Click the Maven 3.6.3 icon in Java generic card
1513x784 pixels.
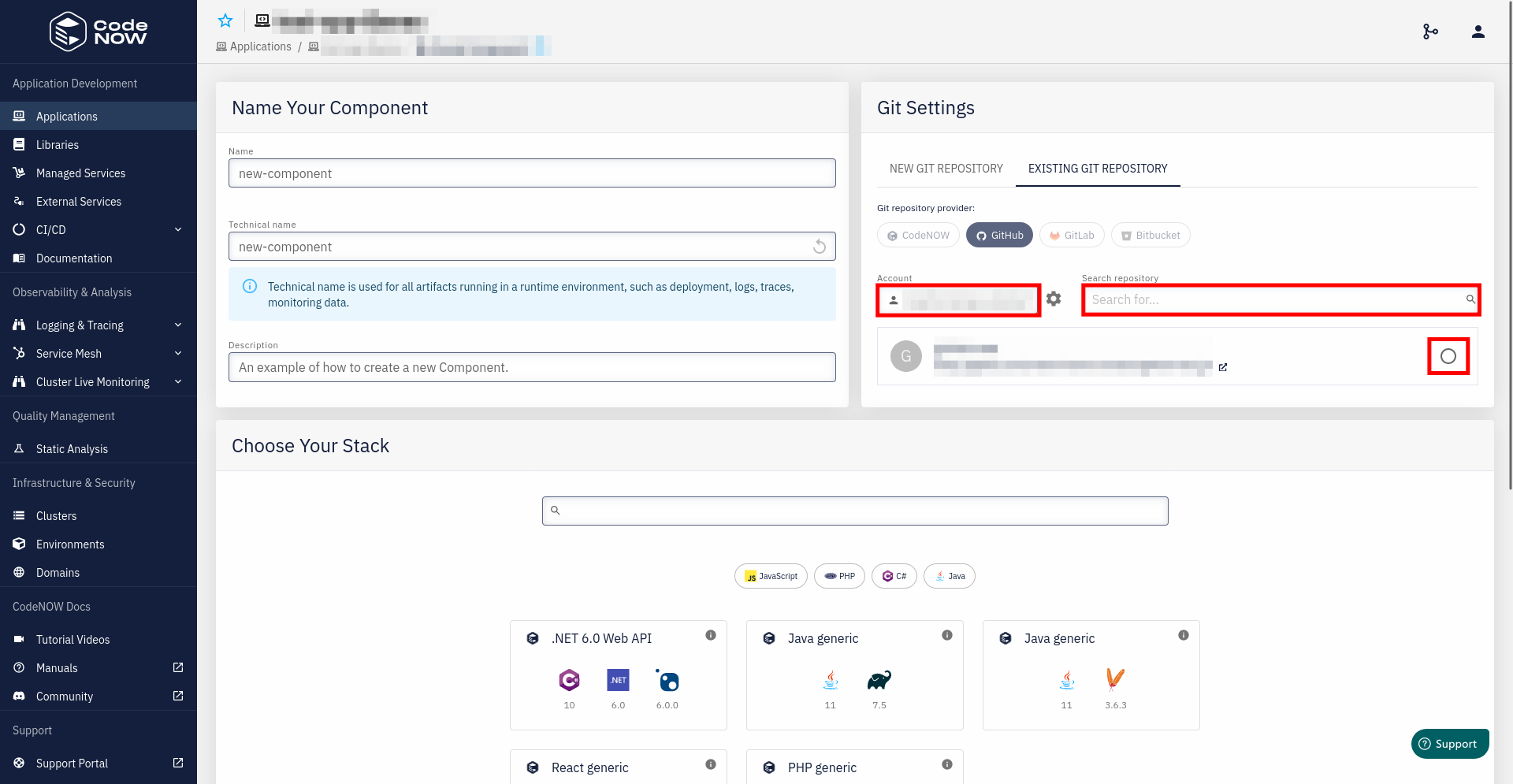point(1116,680)
